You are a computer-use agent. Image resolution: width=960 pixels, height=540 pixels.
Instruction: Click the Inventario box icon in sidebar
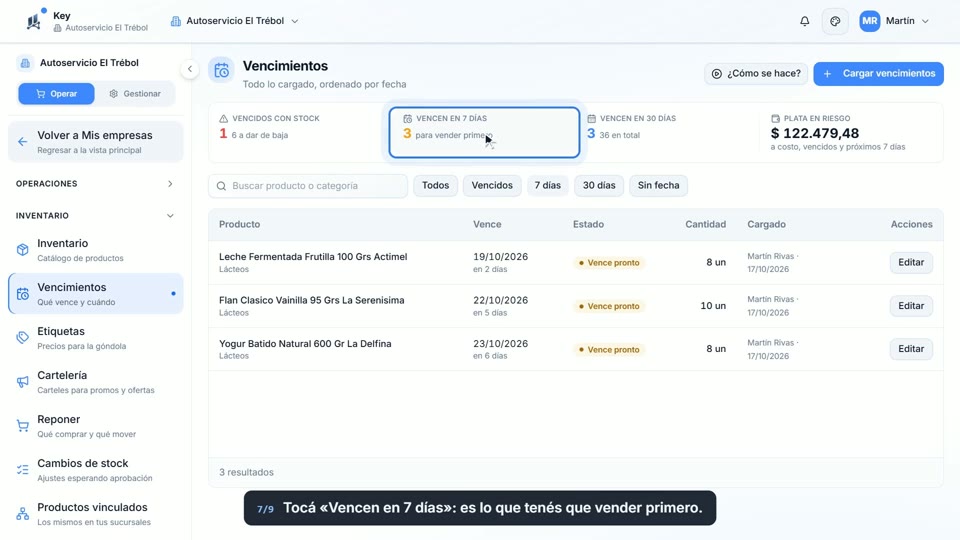(x=23, y=250)
